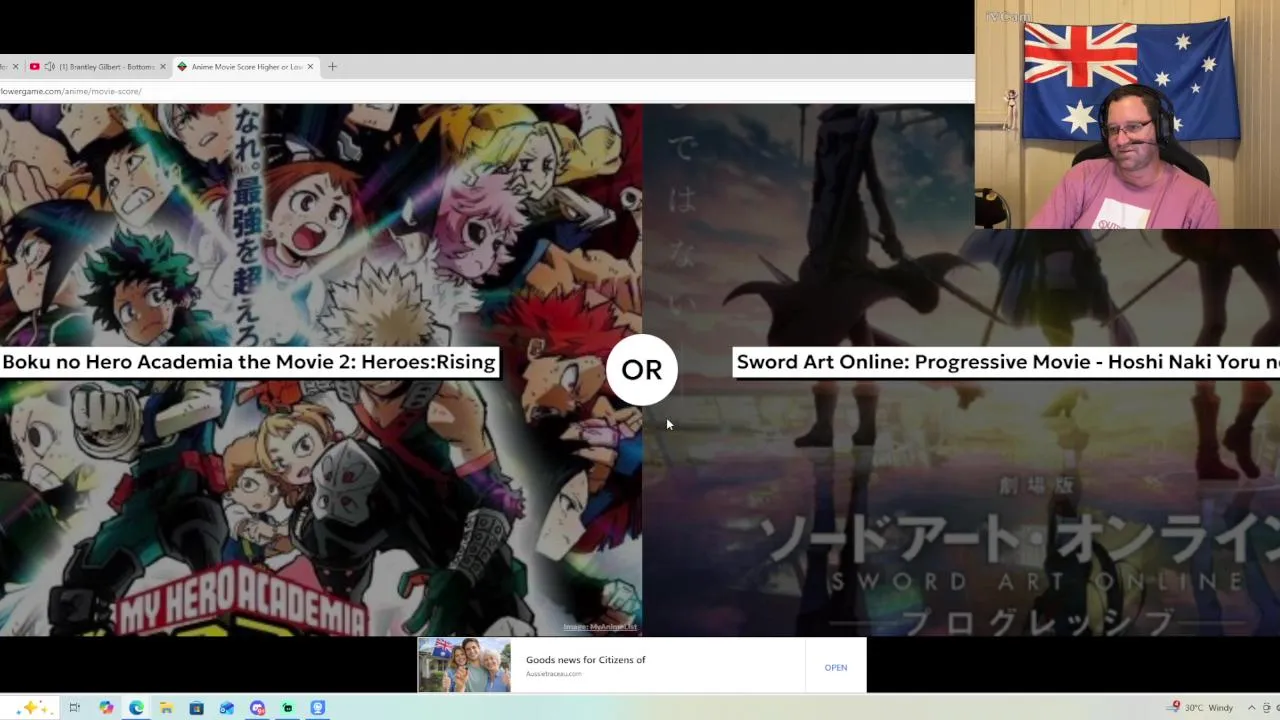Click the meet now camera tray icon
The height and width of the screenshot is (720, 1280).
click(1267, 708)
